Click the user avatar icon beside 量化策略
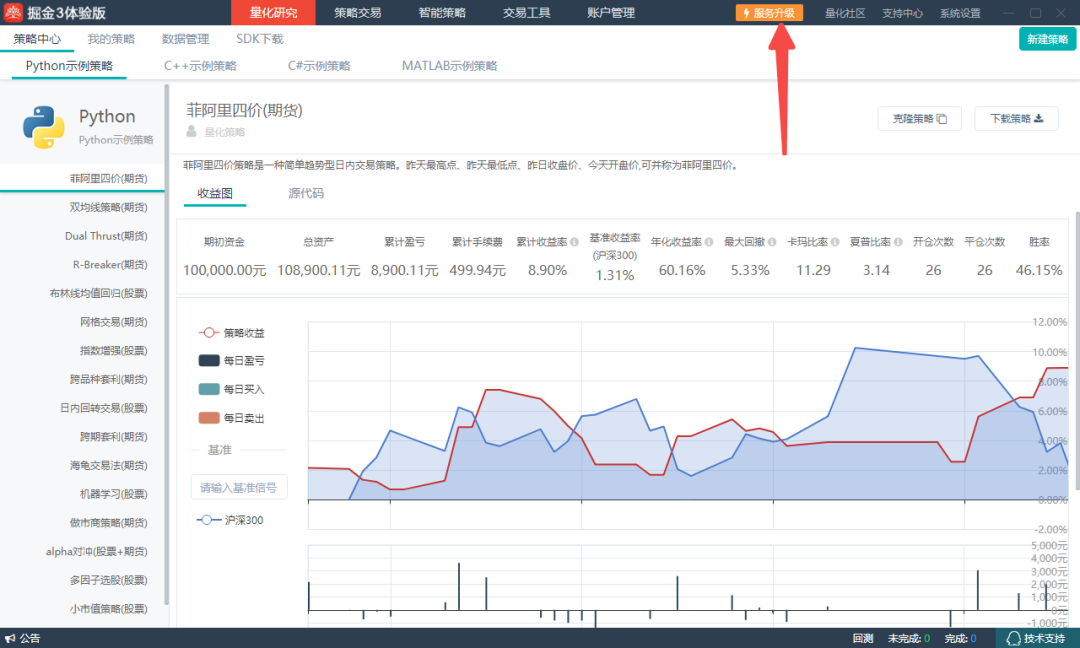Image resolution: width=1080 pixels, height=648 pixels. click(x=191, y=132)
